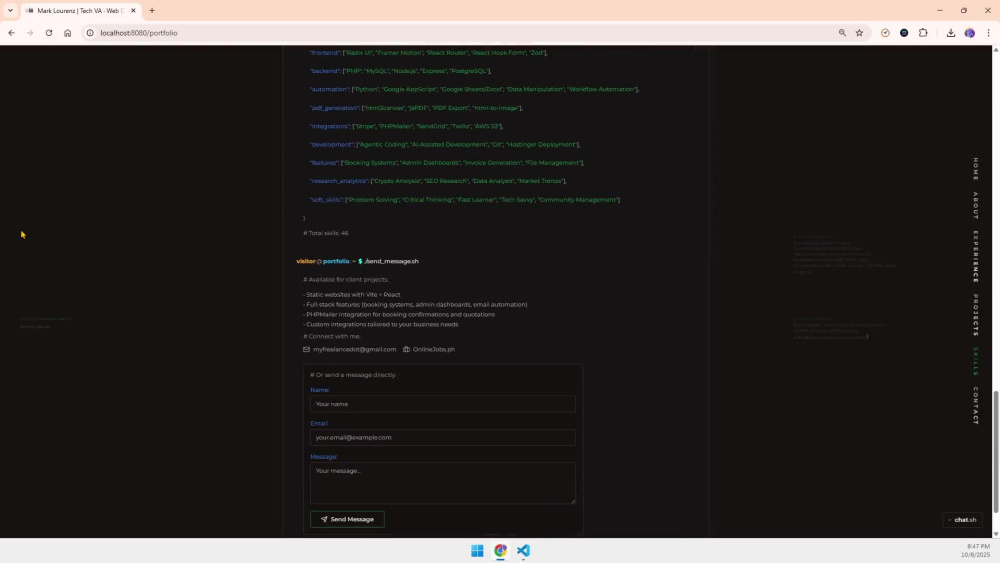Screen dimensions: 1000x563
Task: Open the Extensions puzzle menu
Action: pyautogui.click(x=923, y=33)
